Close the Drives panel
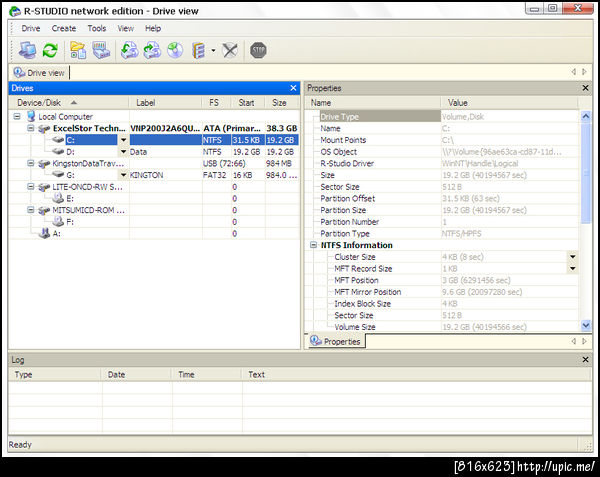The image size is (600, 477). [x=293, y=88]
